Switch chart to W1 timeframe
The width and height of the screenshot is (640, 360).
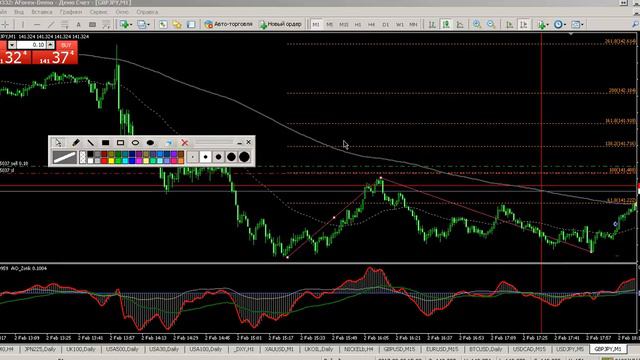tap(400, 24)
